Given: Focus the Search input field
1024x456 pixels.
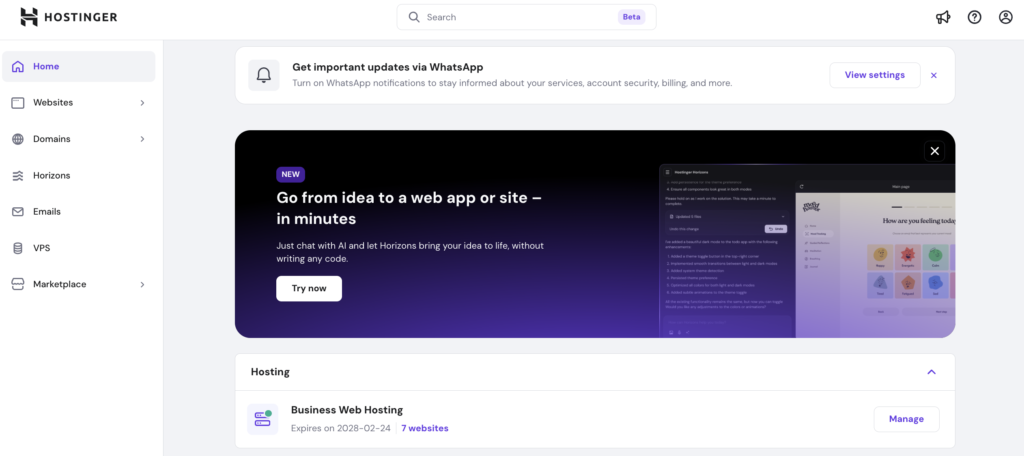Looking at the screenshot, I should tap(526, 17).
